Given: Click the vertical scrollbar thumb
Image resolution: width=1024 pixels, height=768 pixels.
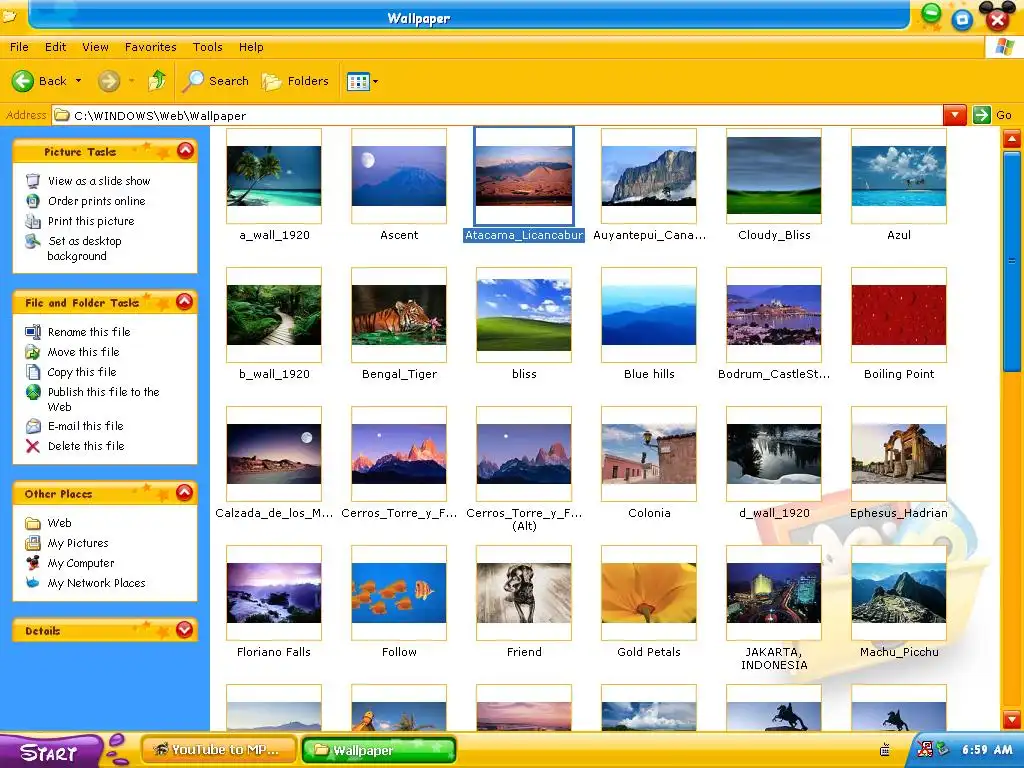Looking at the screenshot, I should (1012, 261).
